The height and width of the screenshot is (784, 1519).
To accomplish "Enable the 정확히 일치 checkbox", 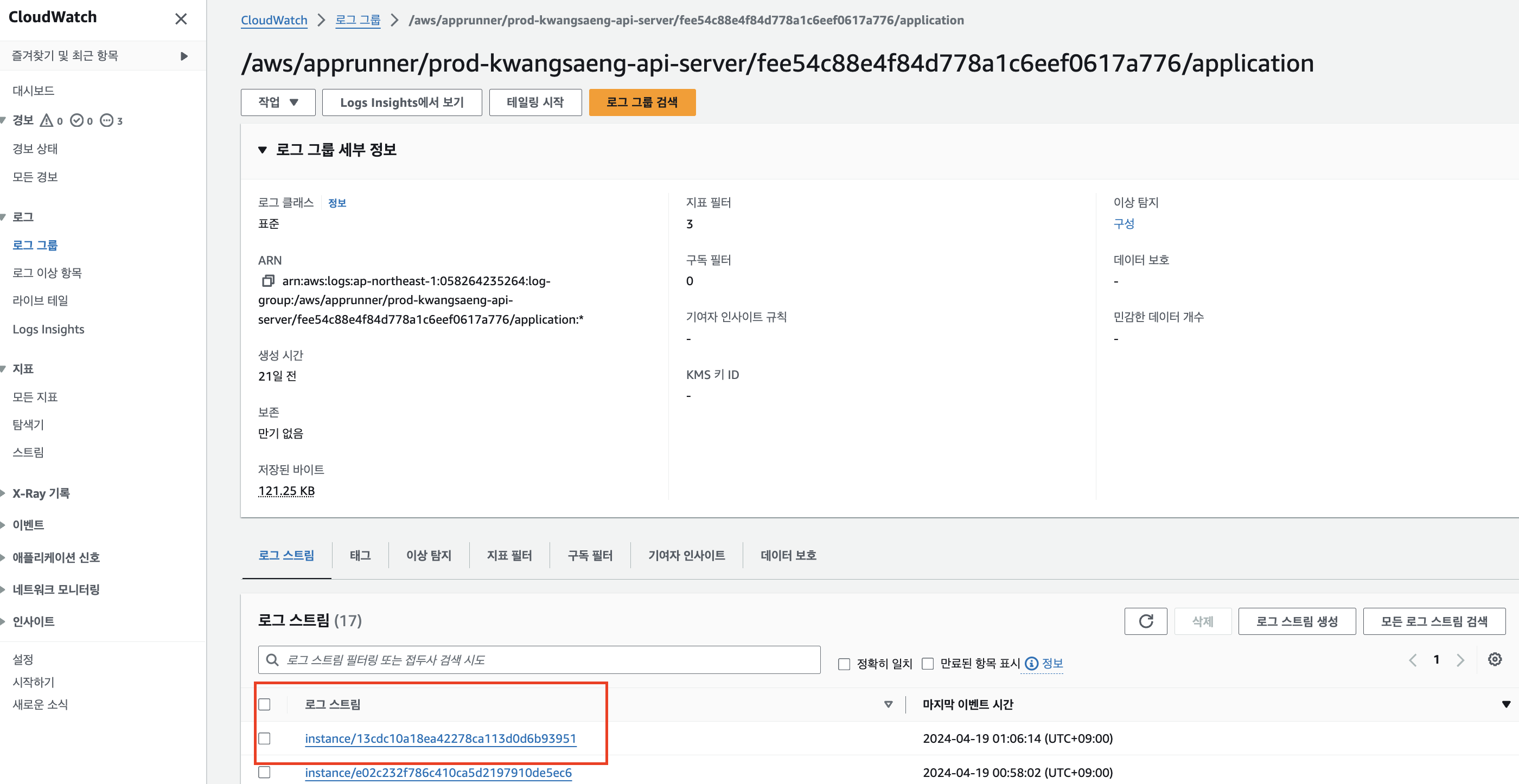I will coord(844,664).
